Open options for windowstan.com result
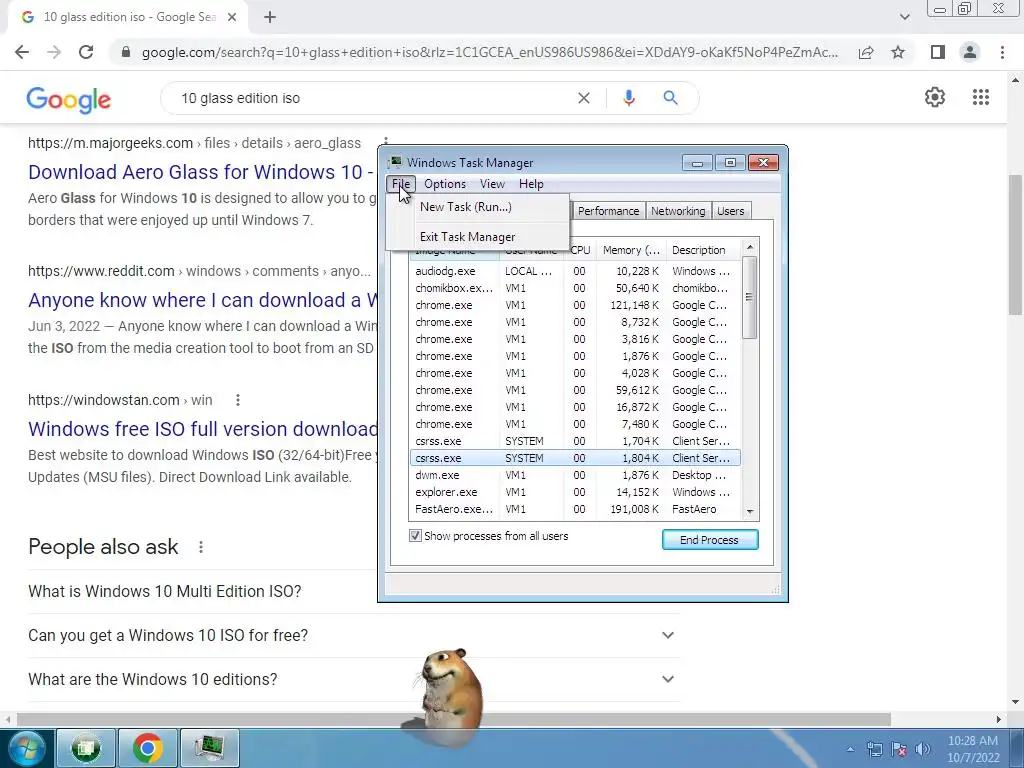1024x768 pixels. click(x=238, y=400)
